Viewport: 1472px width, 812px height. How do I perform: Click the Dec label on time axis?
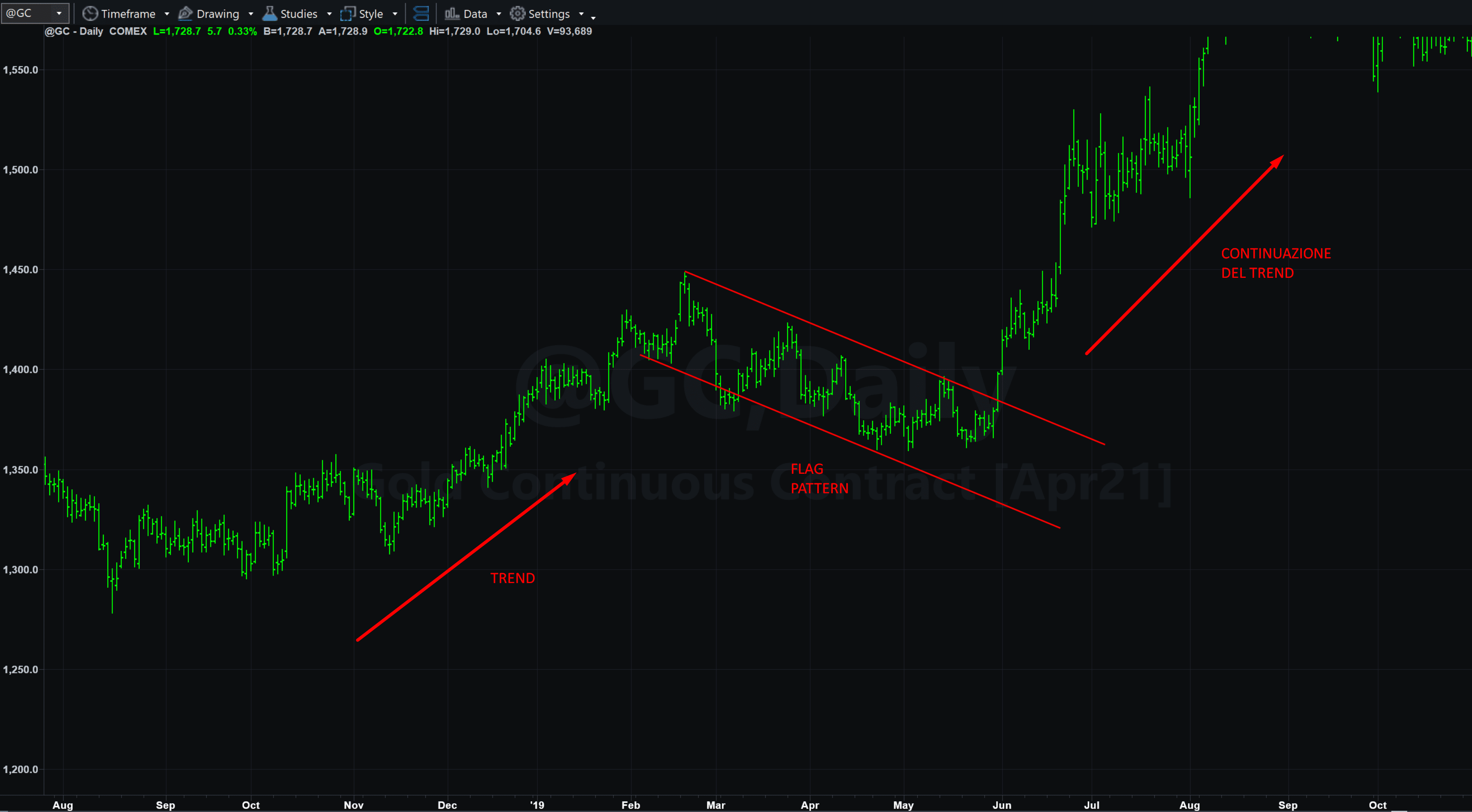pyautogui.click(x=448, y=804)
